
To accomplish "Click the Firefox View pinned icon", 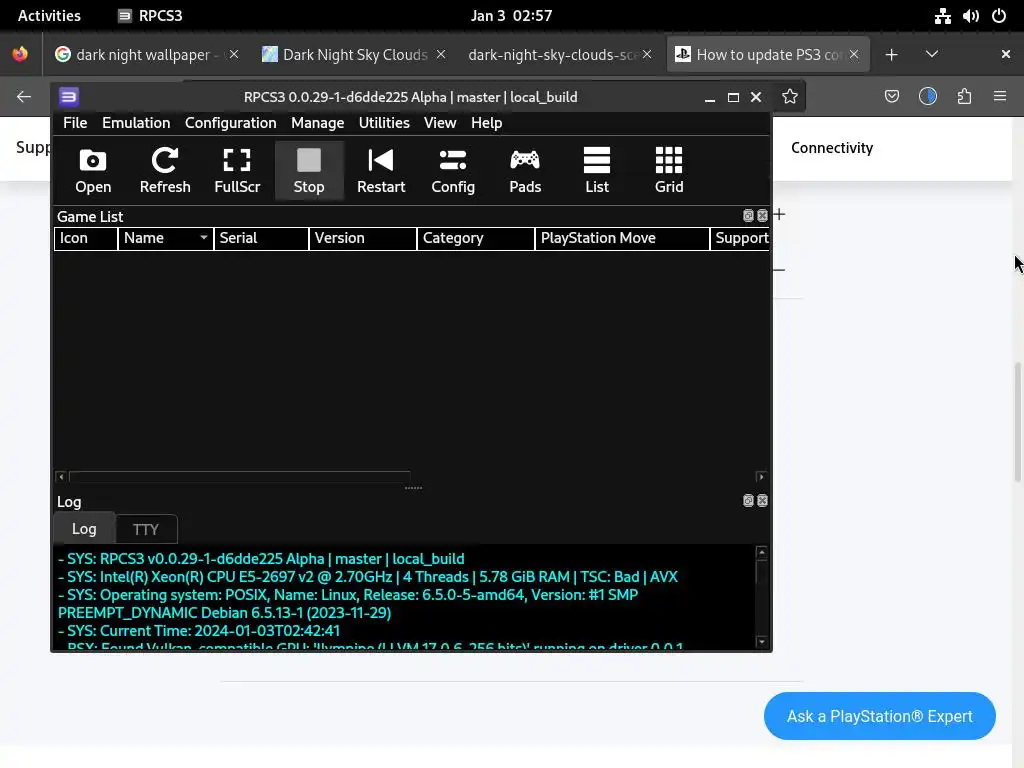I will [x=20, y=54].
